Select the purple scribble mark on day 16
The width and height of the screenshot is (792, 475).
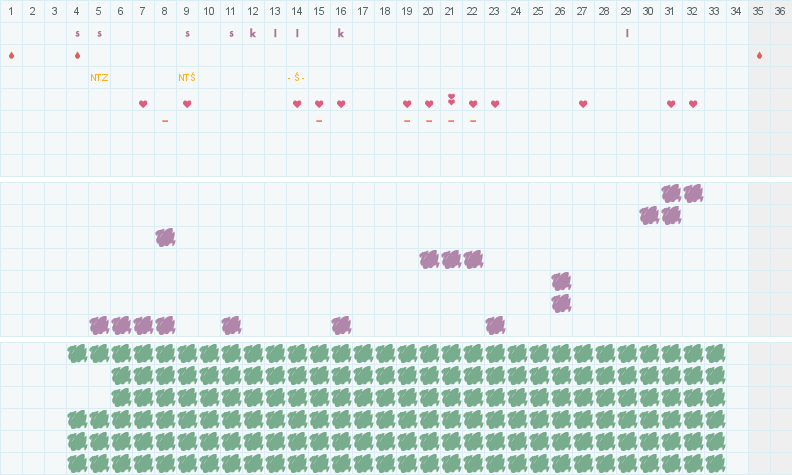341,325
